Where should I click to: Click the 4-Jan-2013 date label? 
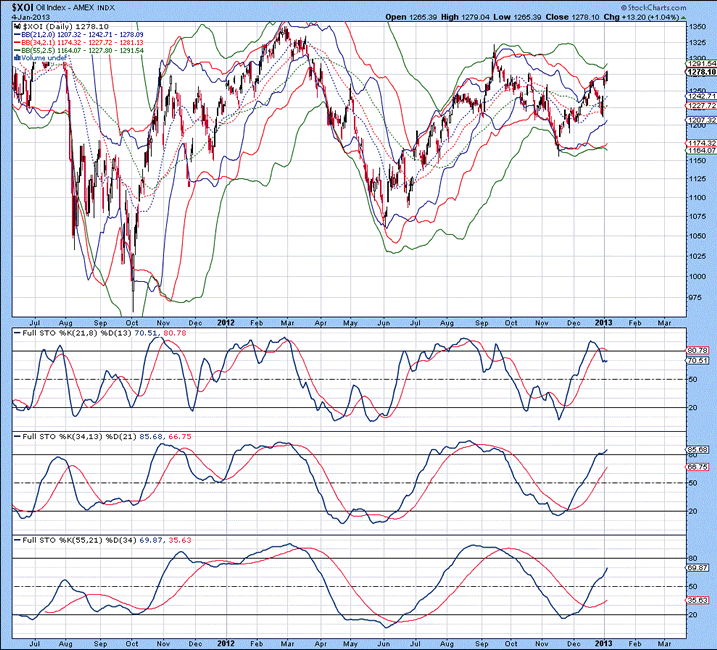(x=32, y=17)
